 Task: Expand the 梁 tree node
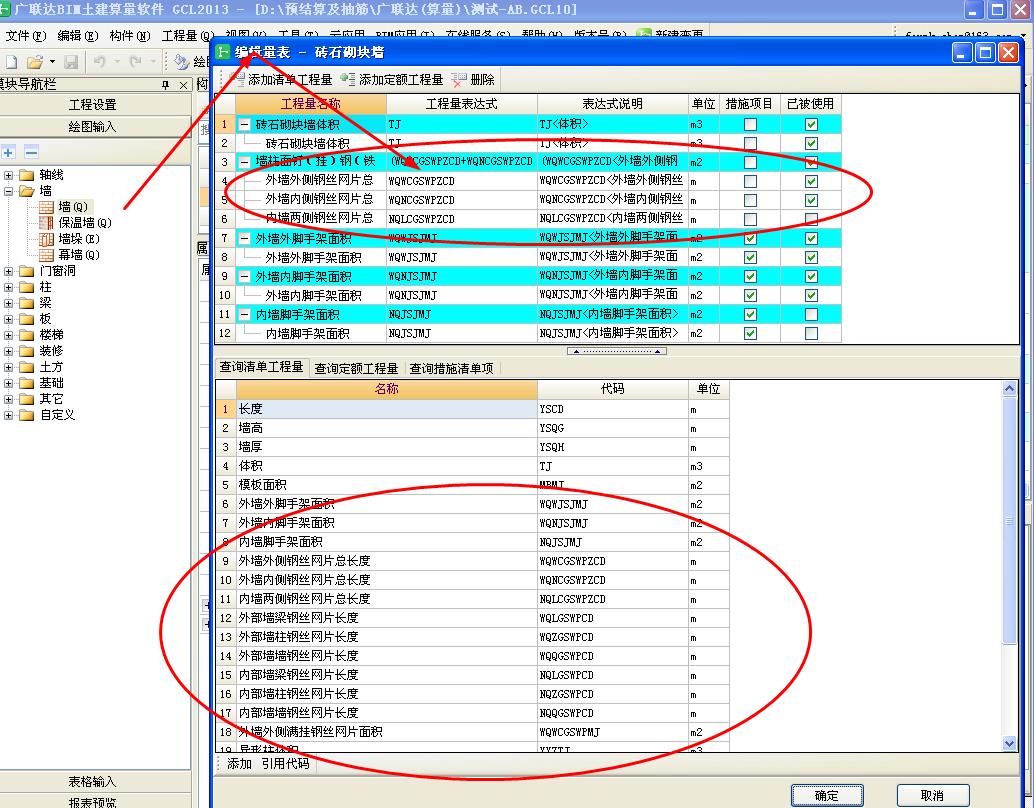[9, 303]
